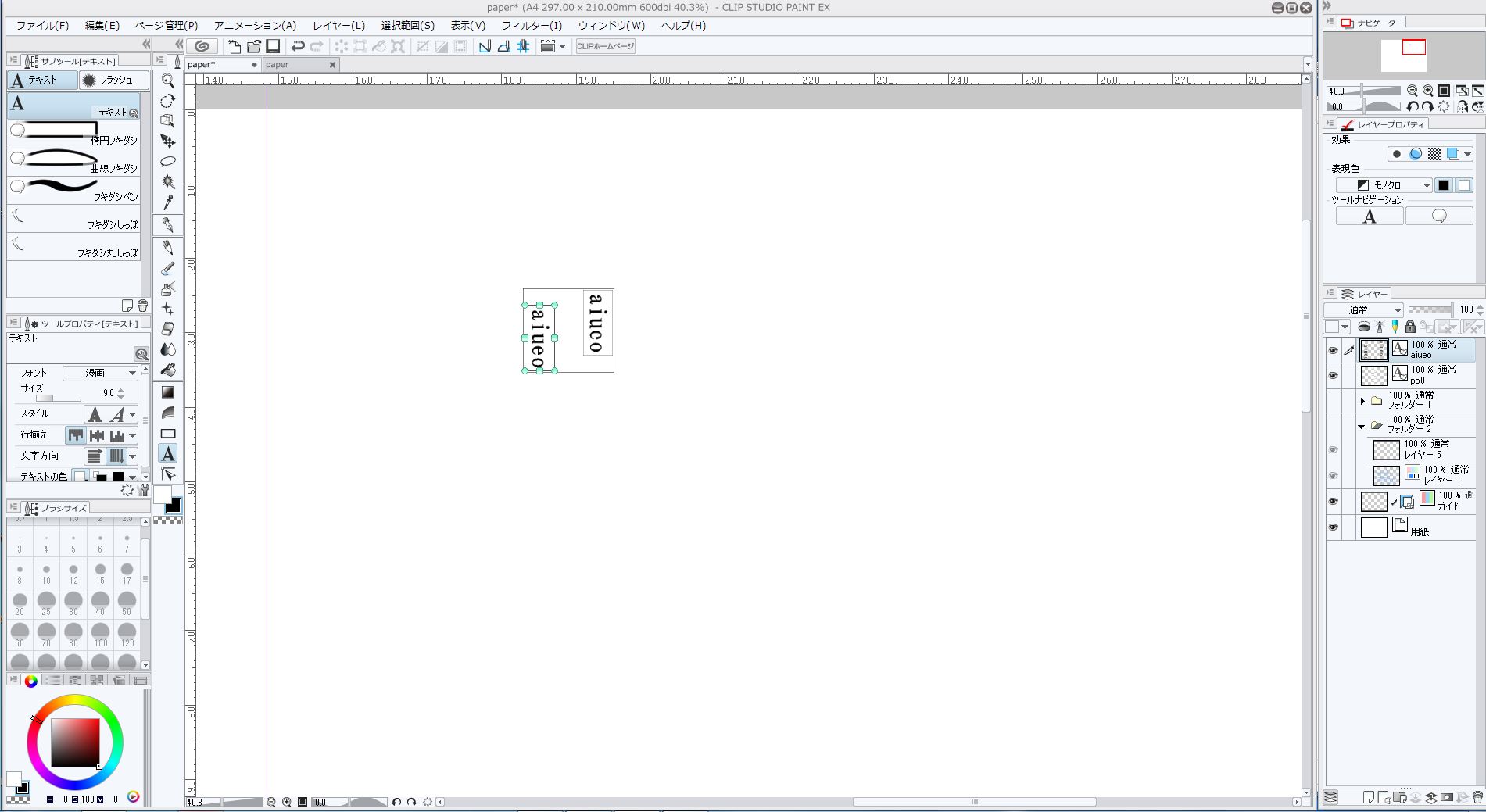Open expression color dropdown モノクロ
This screenshot has height=812, width=1486.
coord(1384,185)
